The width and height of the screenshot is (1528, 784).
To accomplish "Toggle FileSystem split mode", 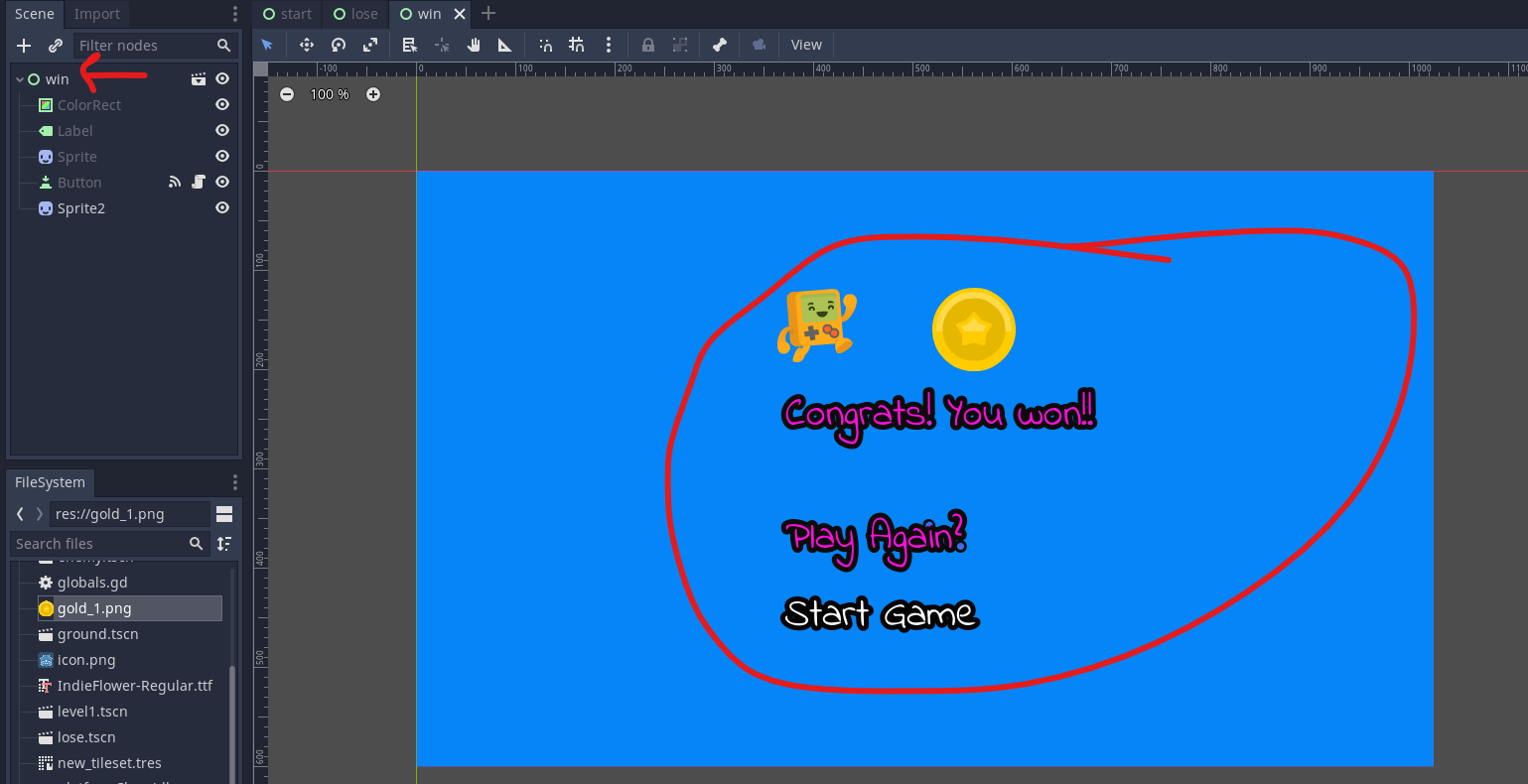I will point(224,514).
